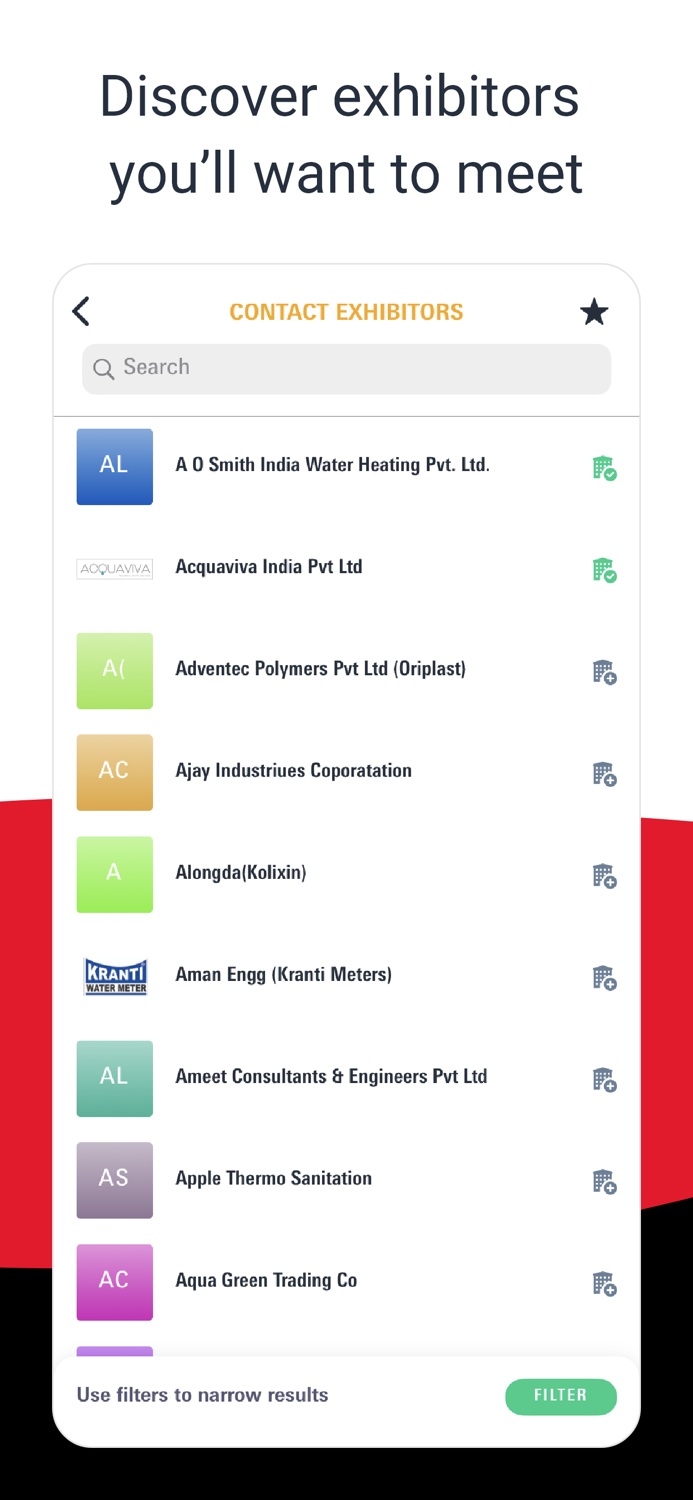Viewport: 693px width, 1500px height.
Task: Select the CONTACT EXHIBITORS header title
Action: (346, 312)
